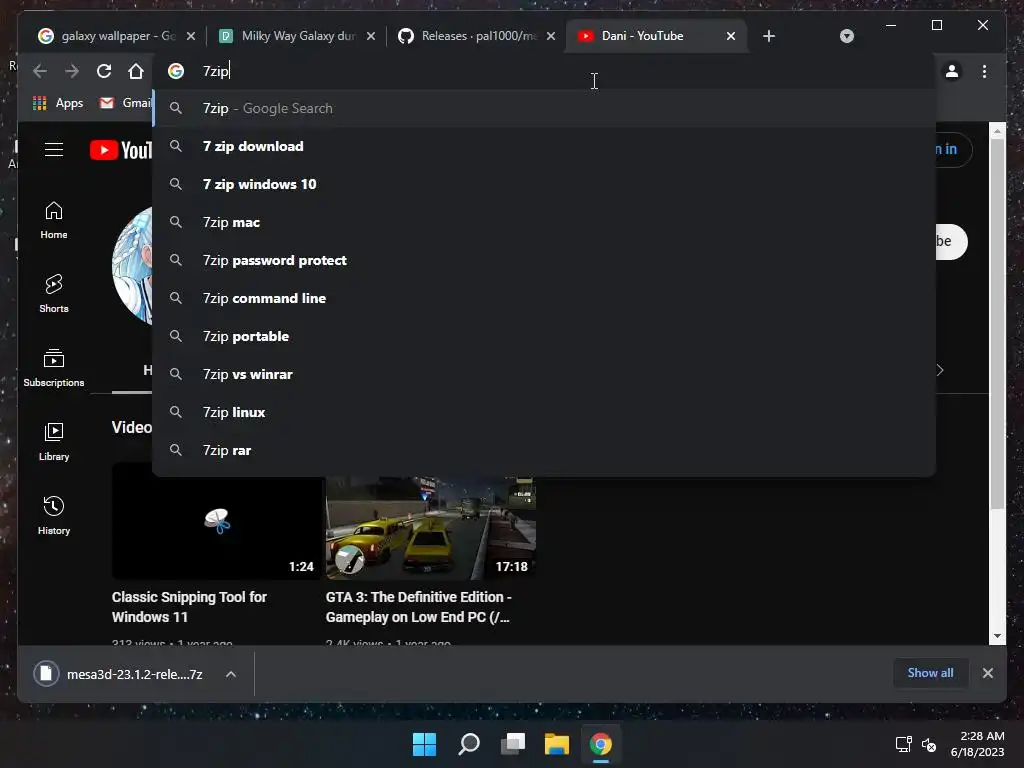
Task: Open the Gmail bookmark
Action: [125, 103]
